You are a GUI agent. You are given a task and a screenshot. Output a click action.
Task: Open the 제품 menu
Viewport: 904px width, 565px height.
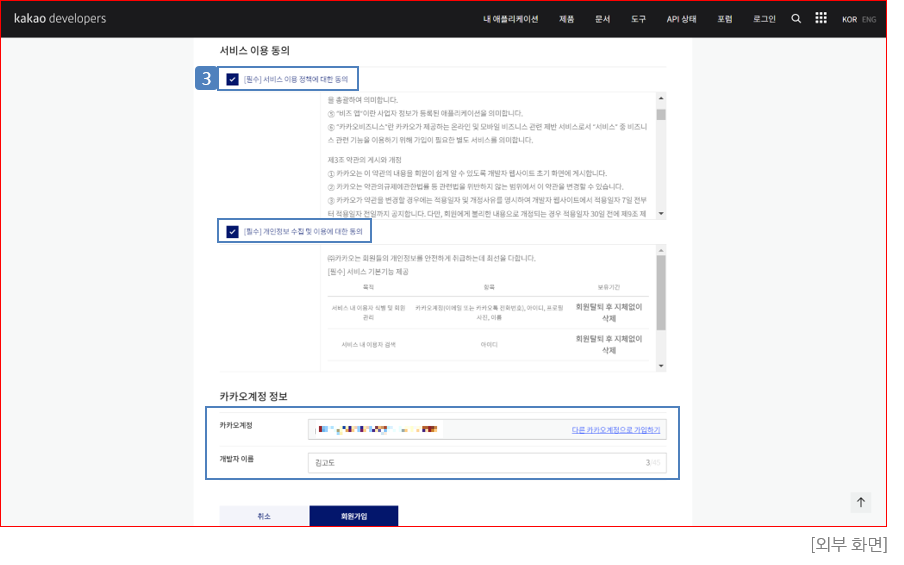tap(567, 19)
